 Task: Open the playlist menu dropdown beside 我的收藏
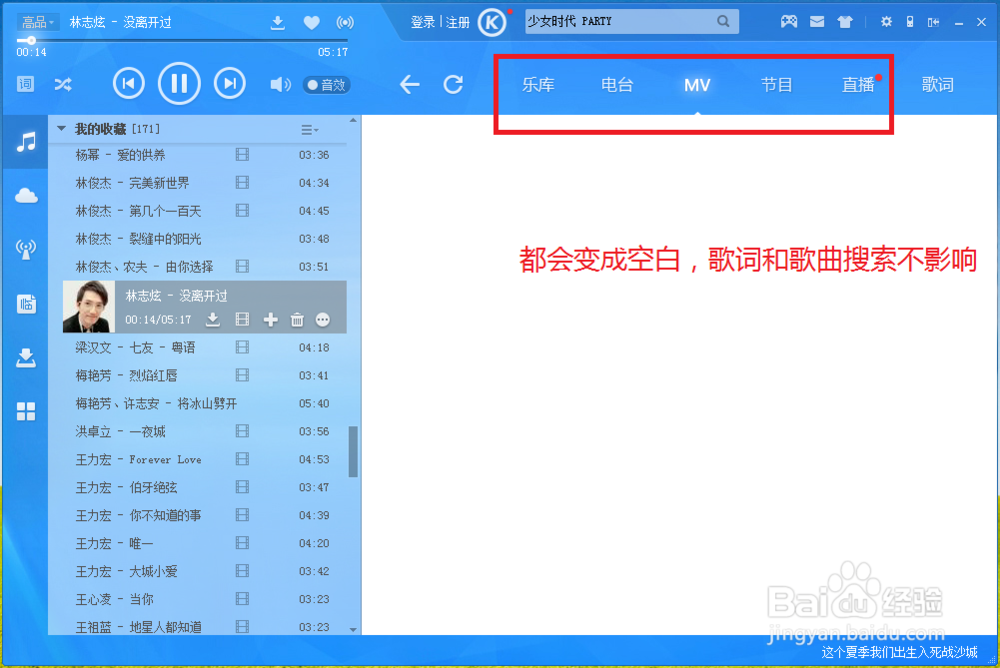pos(309,130)
